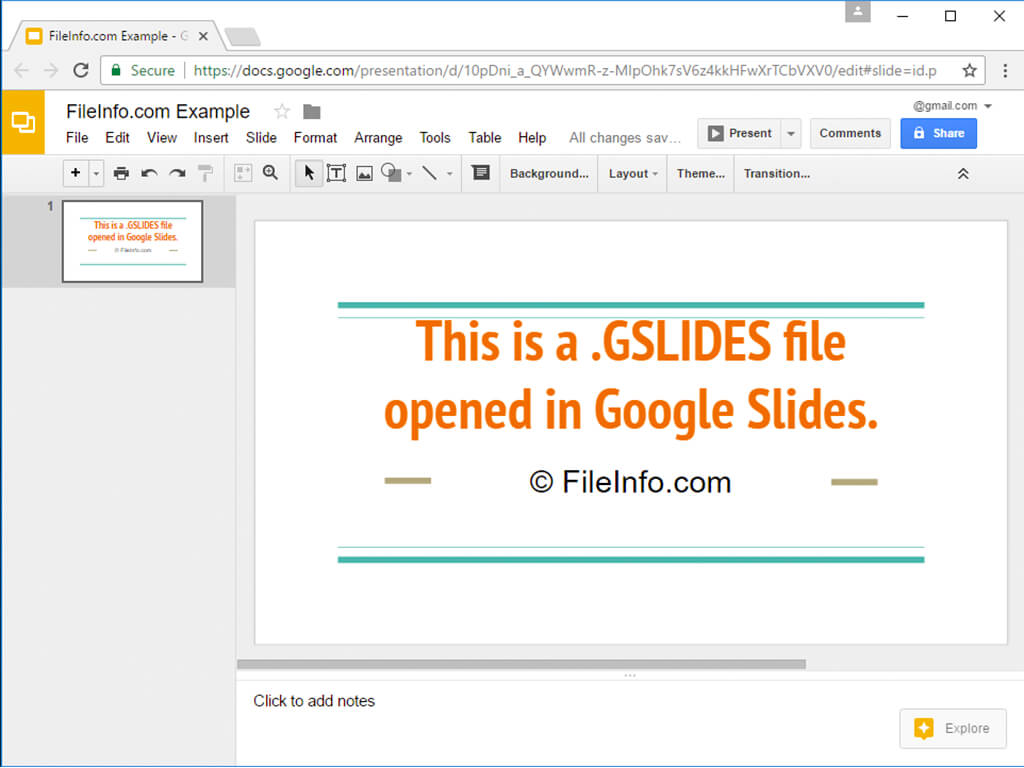The width and height of the screenshot is (1024, 768).
Task: Select slide 1 thumbnail in the filmstrip
Action: (133, 241)
